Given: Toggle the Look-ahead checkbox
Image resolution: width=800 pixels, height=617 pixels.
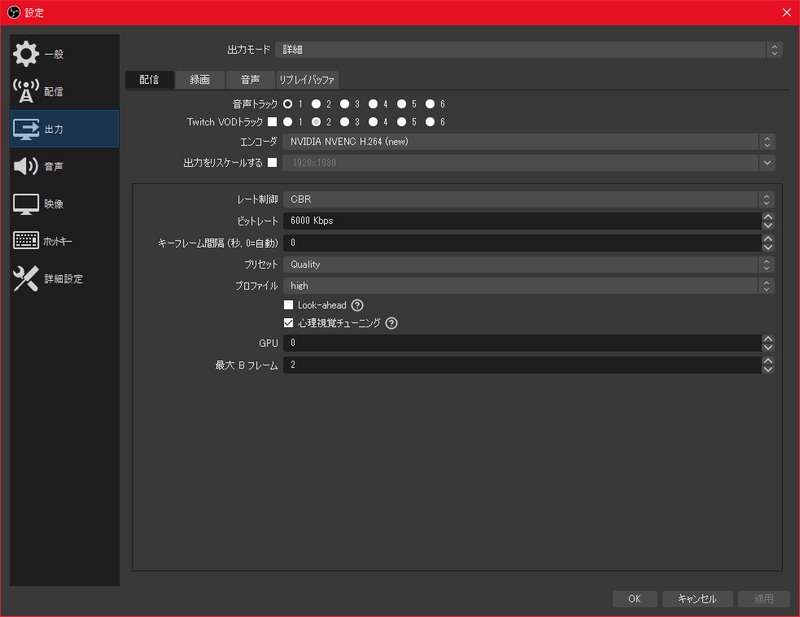Looking at the screenshot, I should point(288,305).
